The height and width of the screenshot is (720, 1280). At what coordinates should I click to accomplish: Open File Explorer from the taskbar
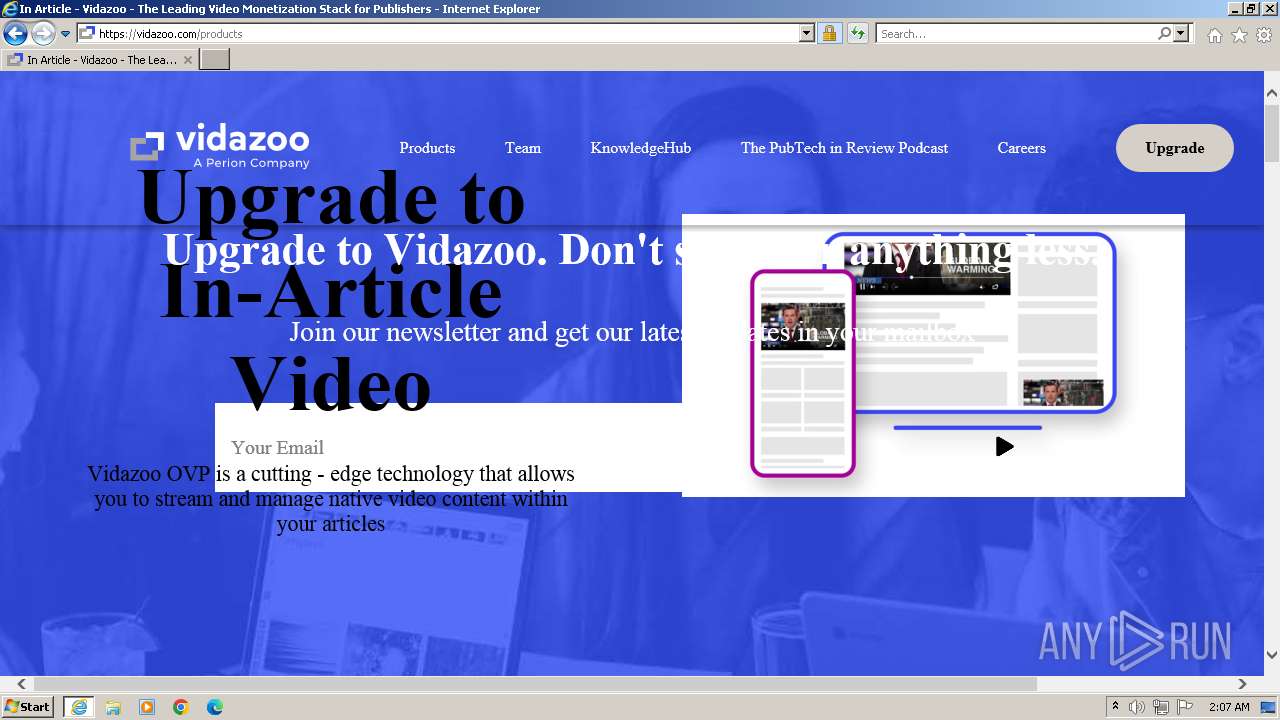coord(113,707)
